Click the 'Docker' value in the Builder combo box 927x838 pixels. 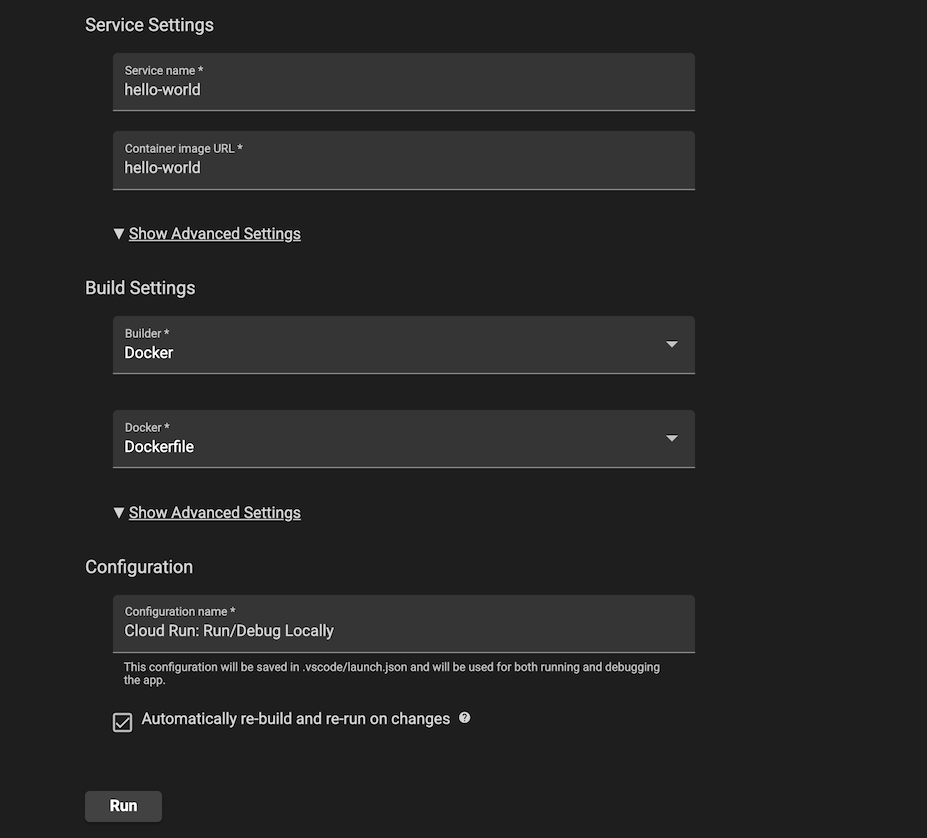point(149,353)
